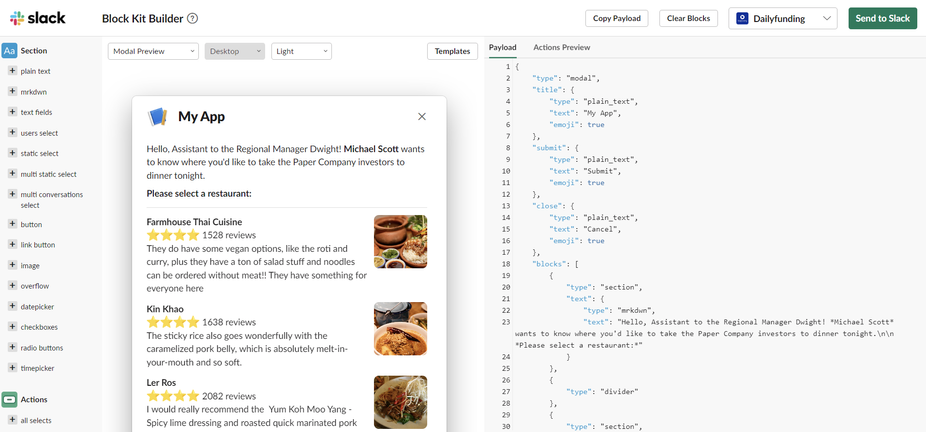Expand the Dailyfunding workspace selector
Screen dimensions: 926x432
782,18
